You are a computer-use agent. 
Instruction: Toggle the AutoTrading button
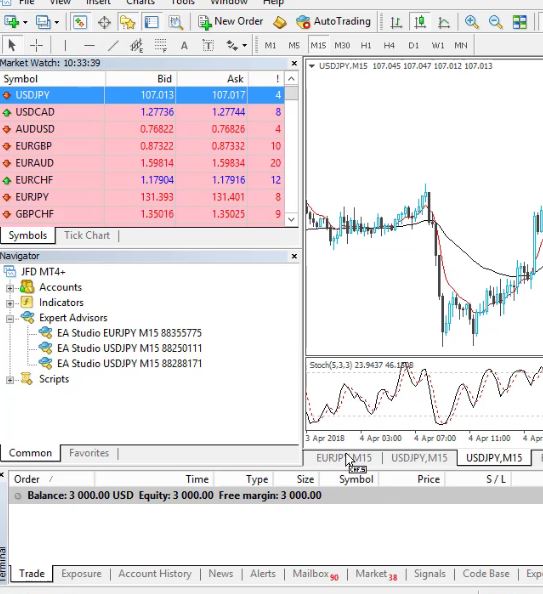pyautogui.click(x=333, y=22)
